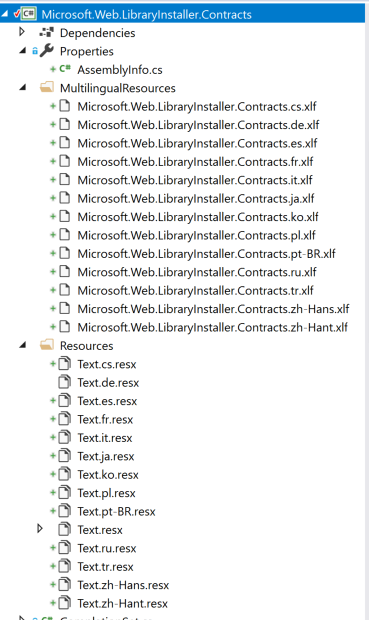The height and width of the screenshot is (620, 369).
Task: Collapse the MultilingualResources folder
Action: coord(23,87)
